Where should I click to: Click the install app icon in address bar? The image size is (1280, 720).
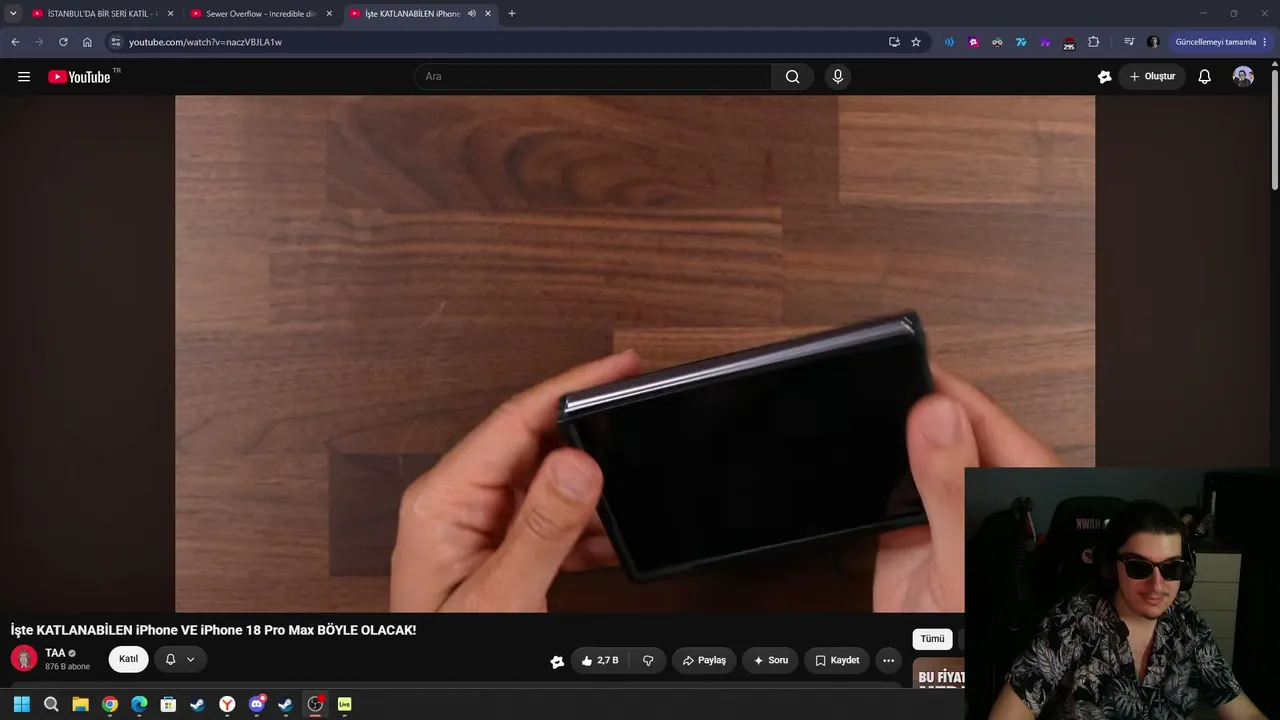[x=894, y=42]
